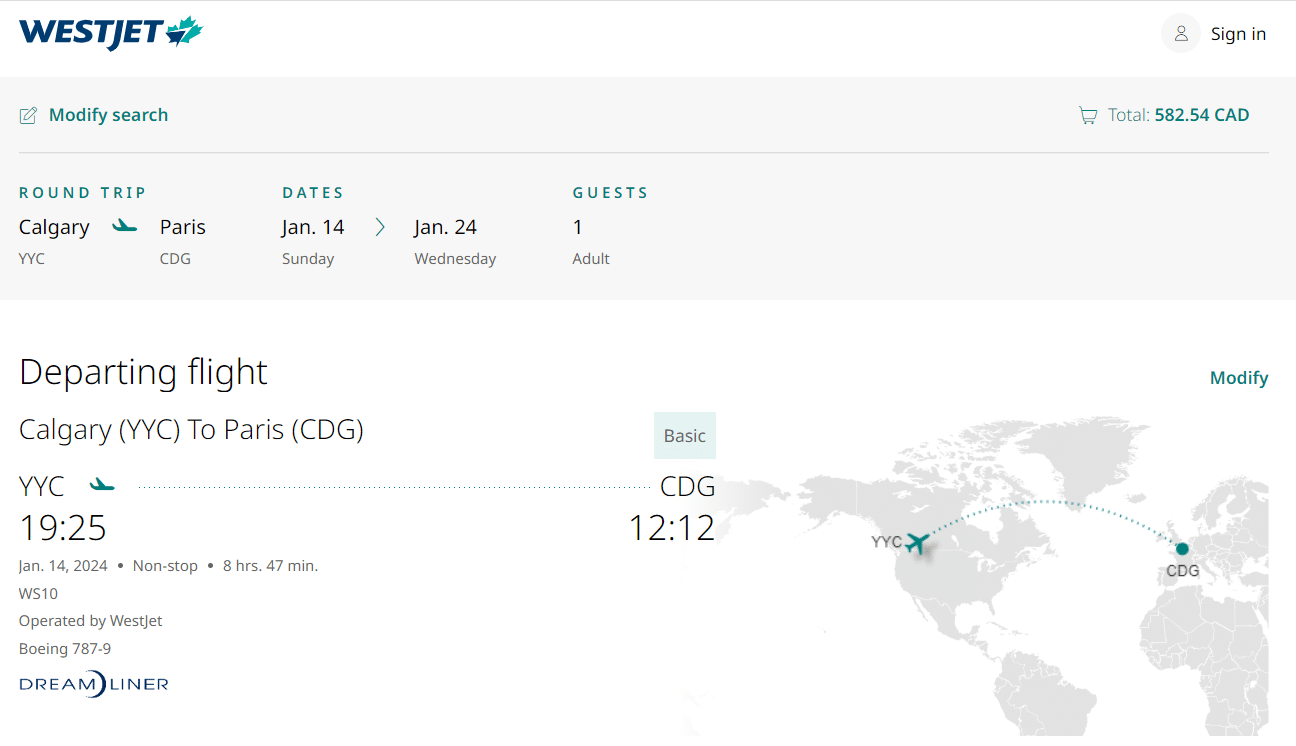Open the Modify search link

pos(108,115)
